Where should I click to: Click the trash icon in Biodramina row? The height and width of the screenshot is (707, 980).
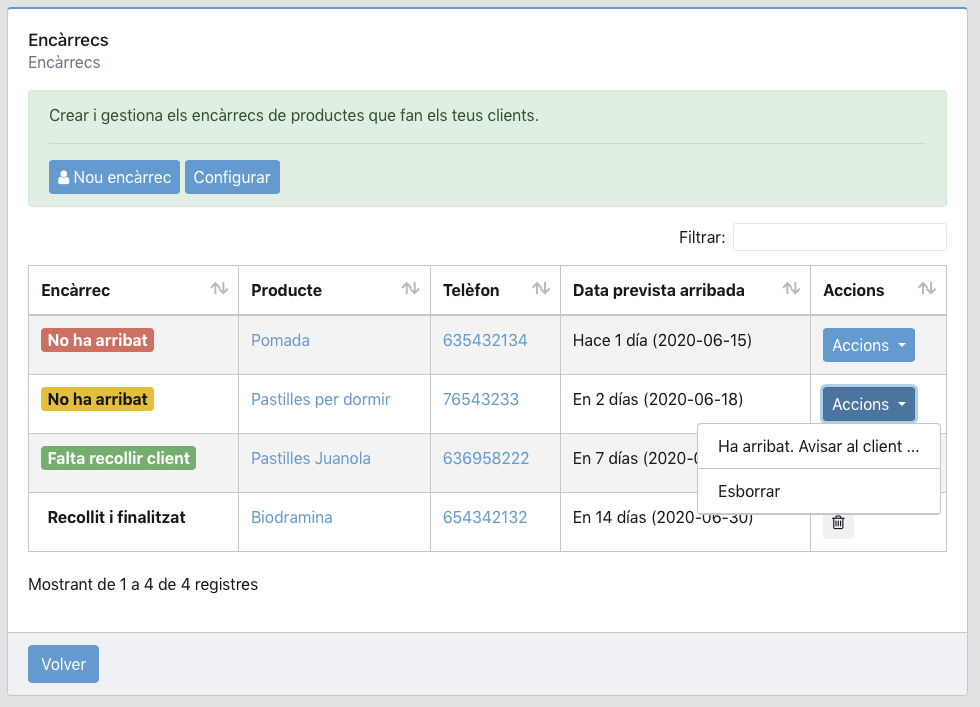[x=838, y=522]
